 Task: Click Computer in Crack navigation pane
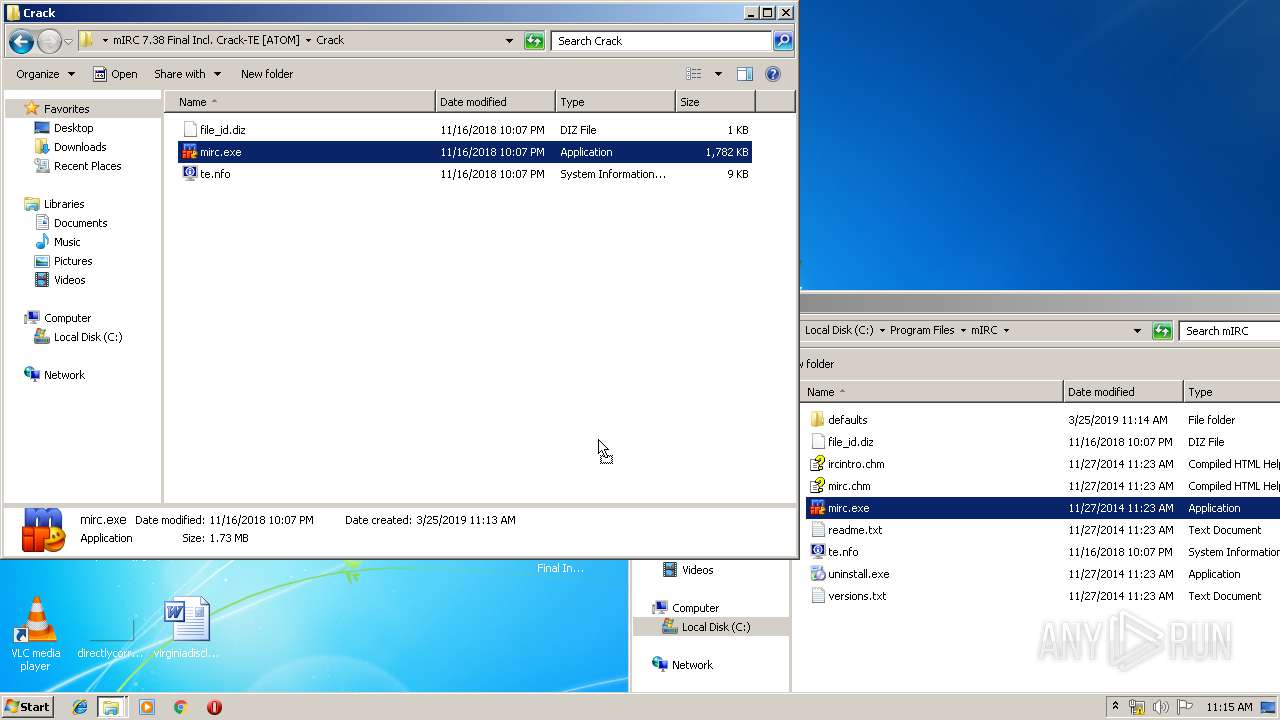[x=67, y=318]
